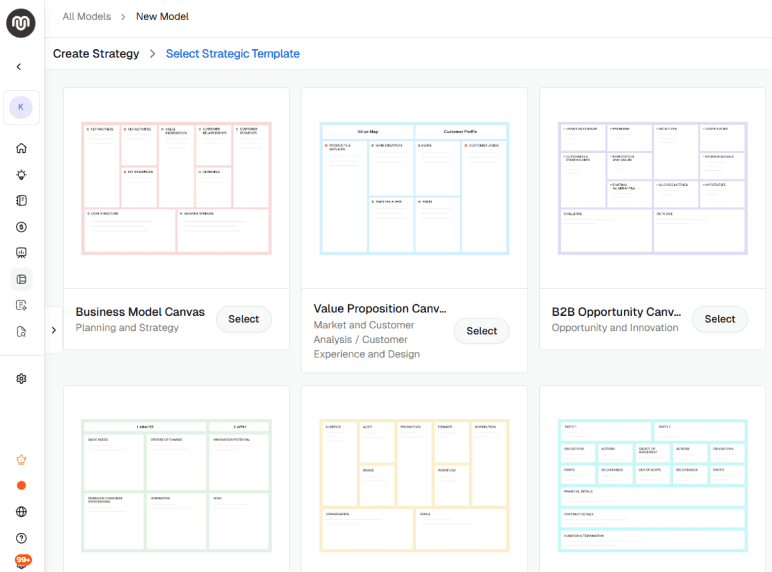Open B2B Opportunity Canvas preview thumbnail
Image resolution: width=772 pixels, height=572 pixels.
(652, 188)
